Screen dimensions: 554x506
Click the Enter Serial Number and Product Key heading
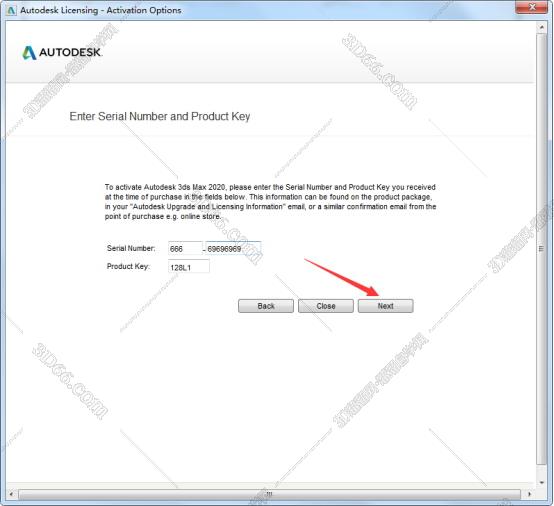160,116
